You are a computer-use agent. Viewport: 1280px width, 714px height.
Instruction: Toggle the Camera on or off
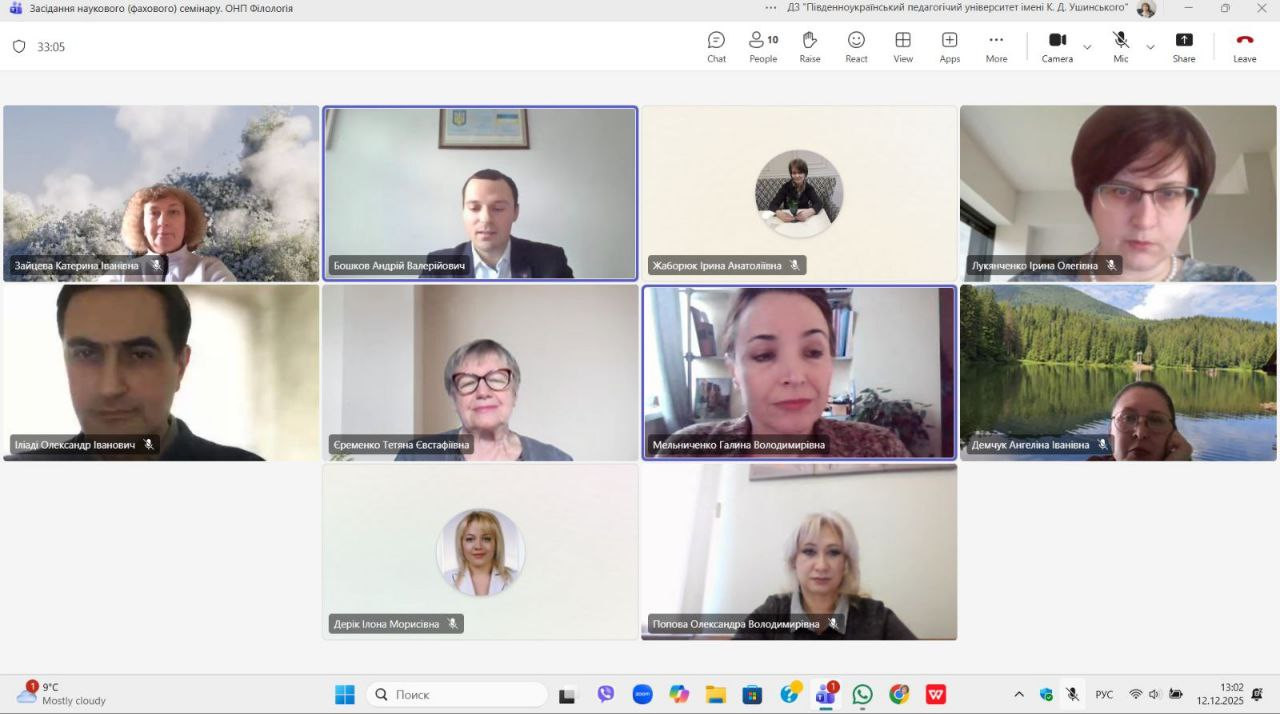pos(1057,46)
